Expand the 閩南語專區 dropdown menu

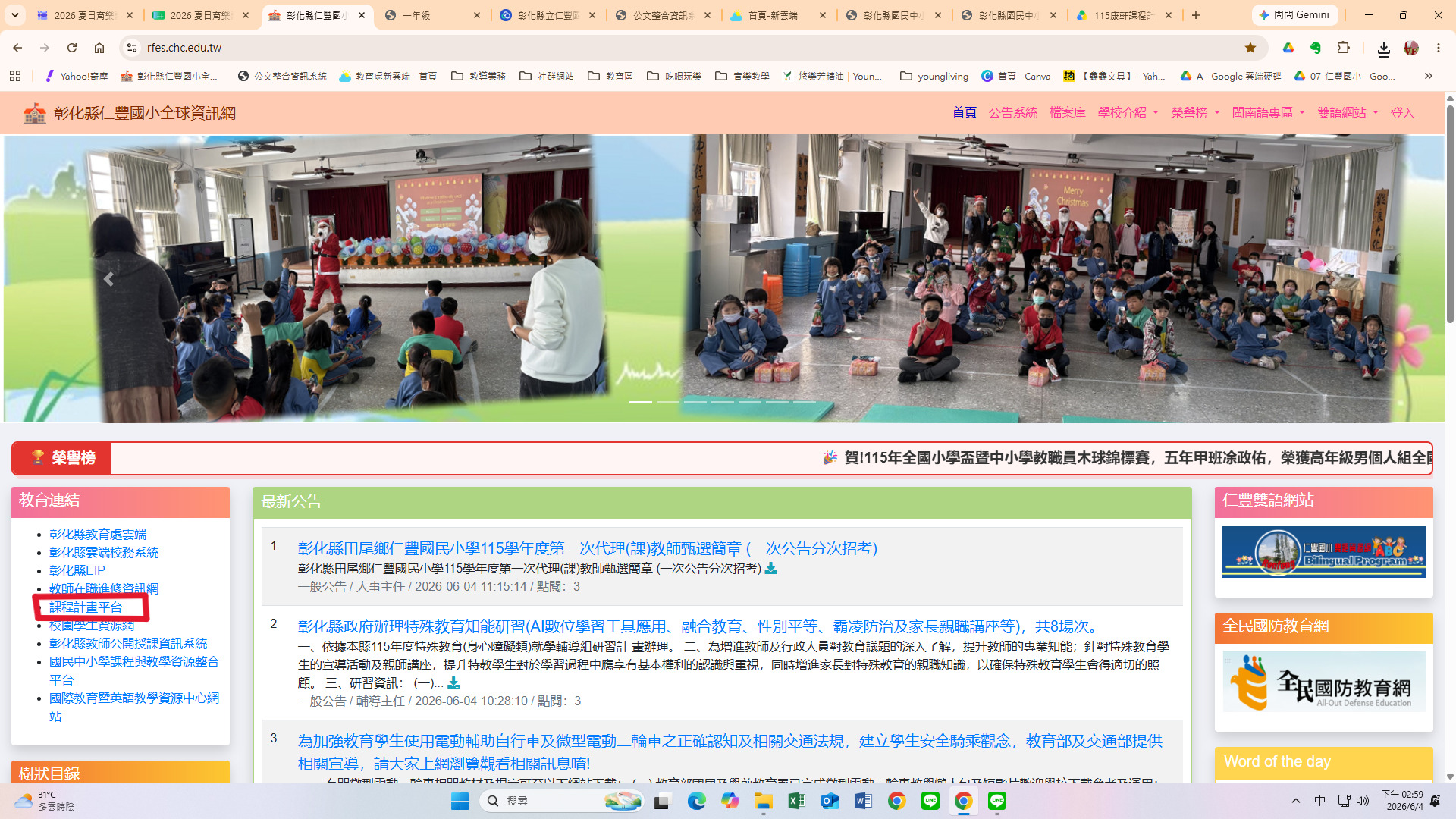click(x=1268, y=113)
